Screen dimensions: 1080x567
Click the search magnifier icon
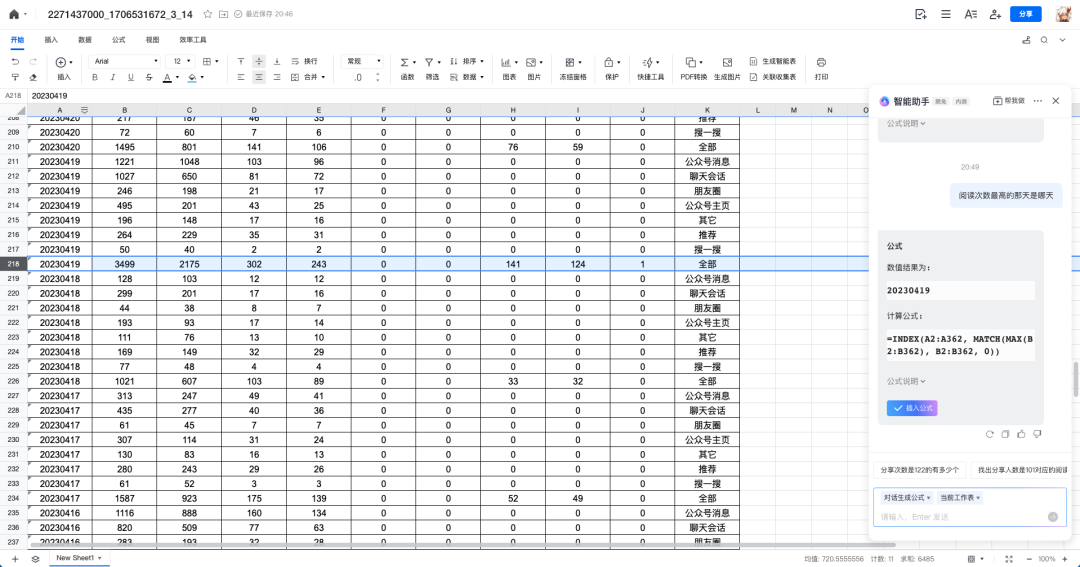(1044, 40)
